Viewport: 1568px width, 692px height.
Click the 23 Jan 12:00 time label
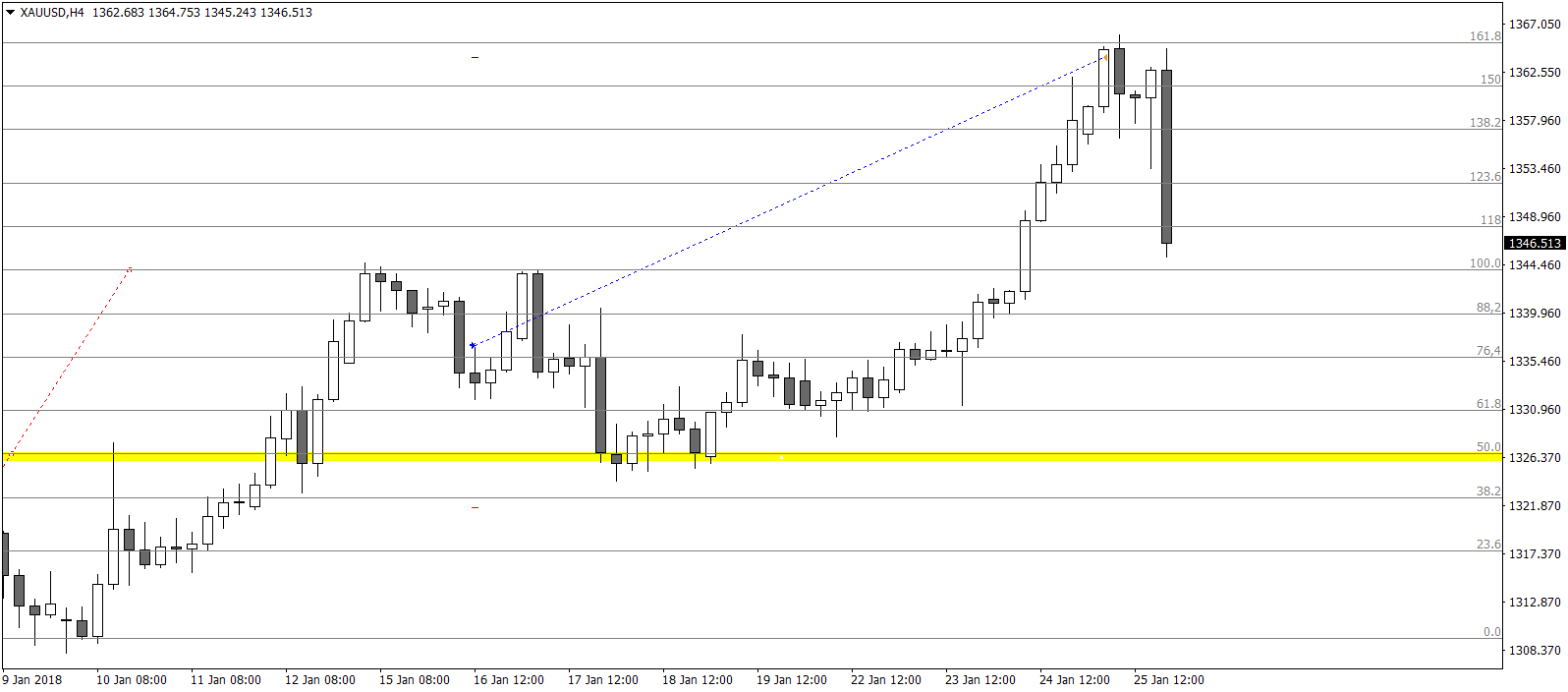tap(980, 679)
